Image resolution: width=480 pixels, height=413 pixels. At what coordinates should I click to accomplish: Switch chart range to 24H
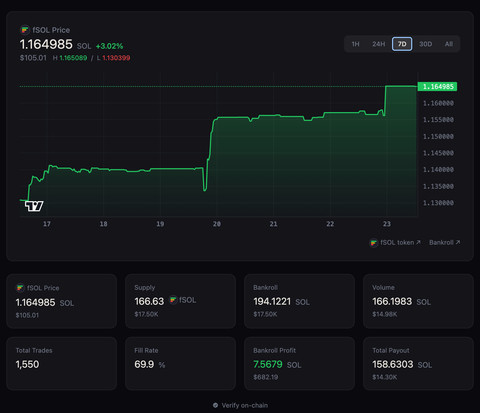click(x=379, y=44)
